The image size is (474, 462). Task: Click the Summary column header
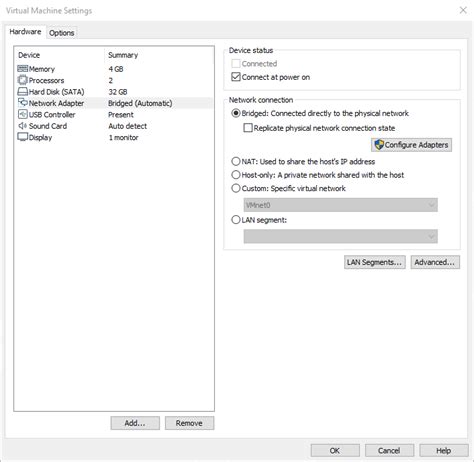click(x=123, y=55)
